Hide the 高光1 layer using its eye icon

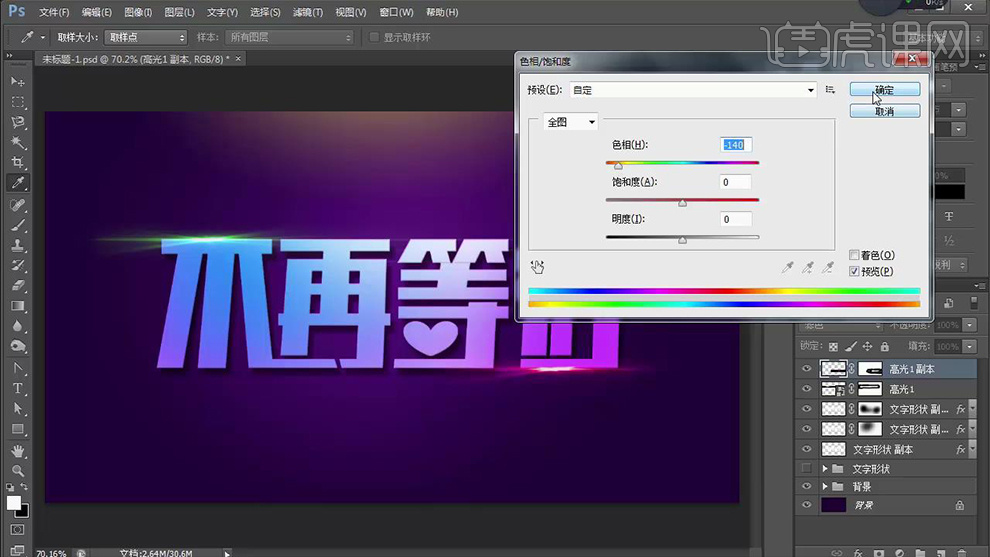tap(807, 389)
